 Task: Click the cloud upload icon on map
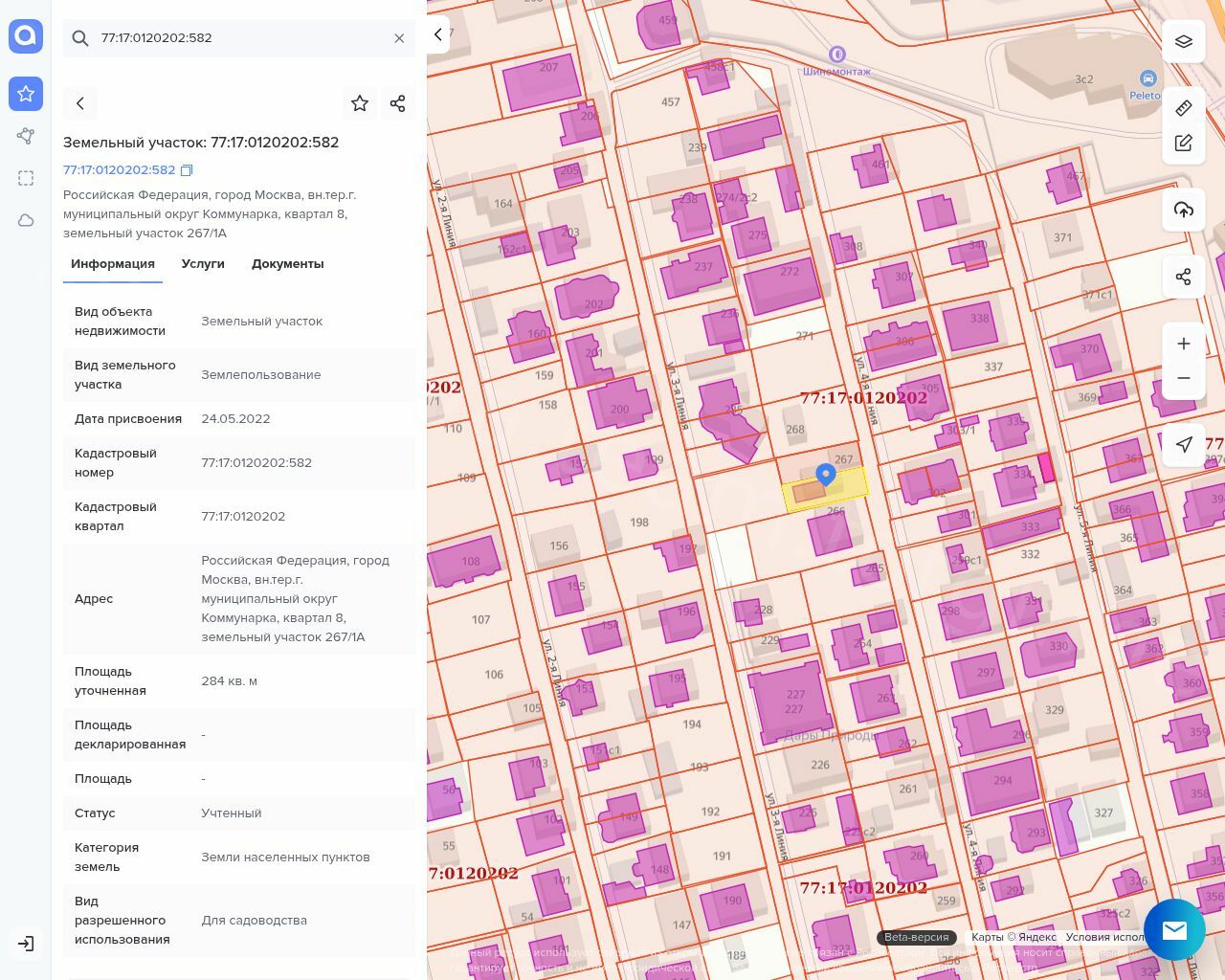(1184, 210)
